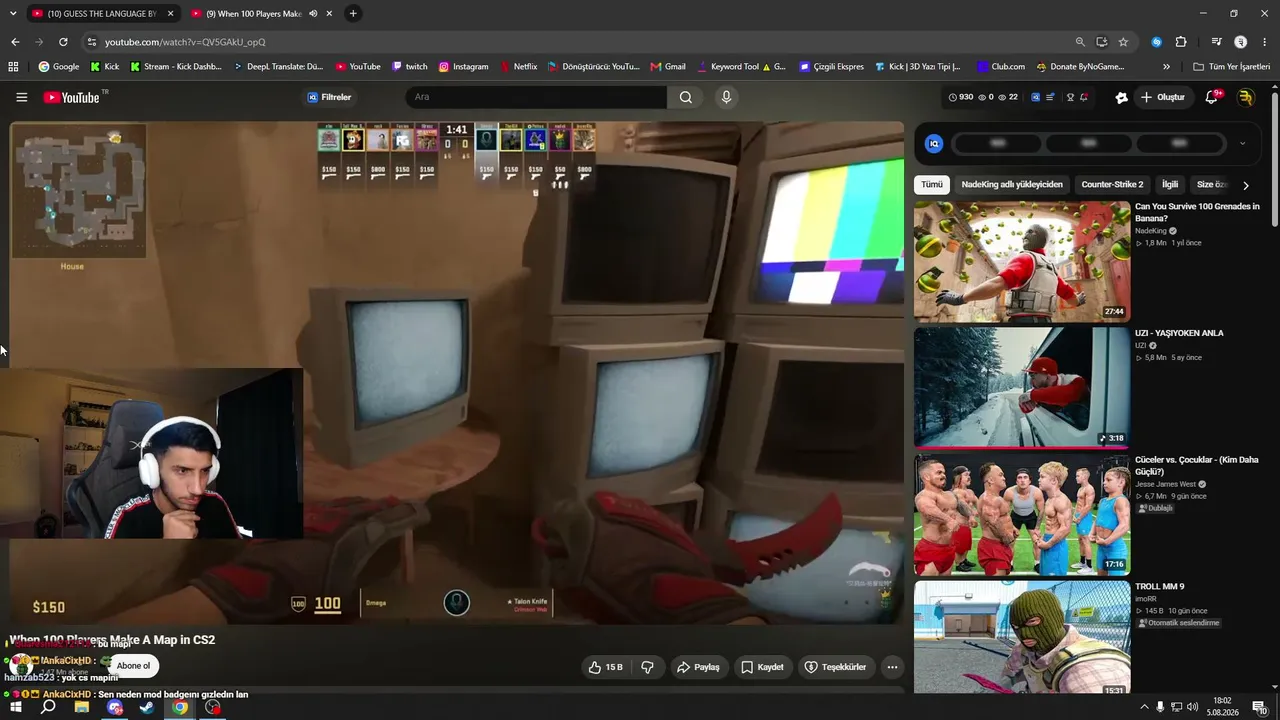Open Chrome extensions puzzle icon
This screenshot has height=720, width=1280.
[x=1181, y=42]
